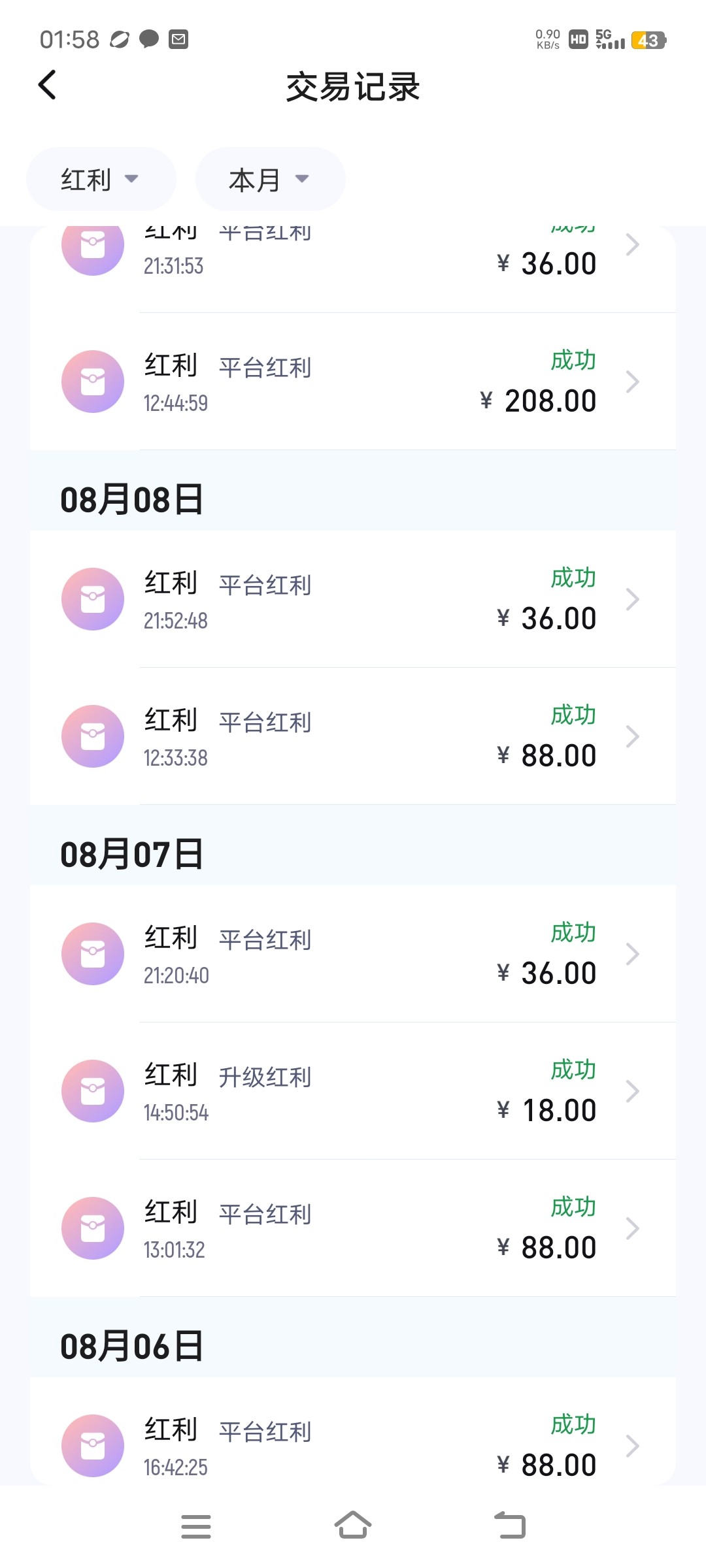The height and width of the screenshot is (1568, 706).
Task: Tap the envelope icon of the 16:42:25 record
Action: 93,1446
